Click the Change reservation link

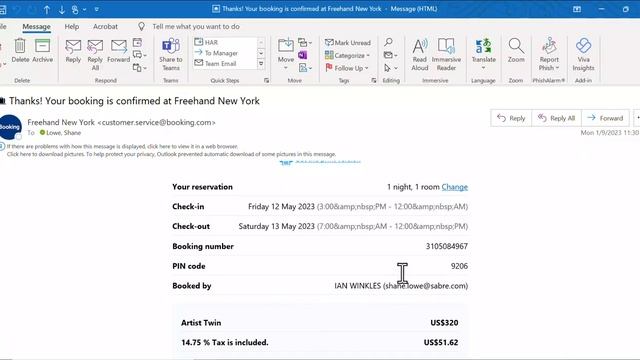pyautogui.click(x=454, y=187)
